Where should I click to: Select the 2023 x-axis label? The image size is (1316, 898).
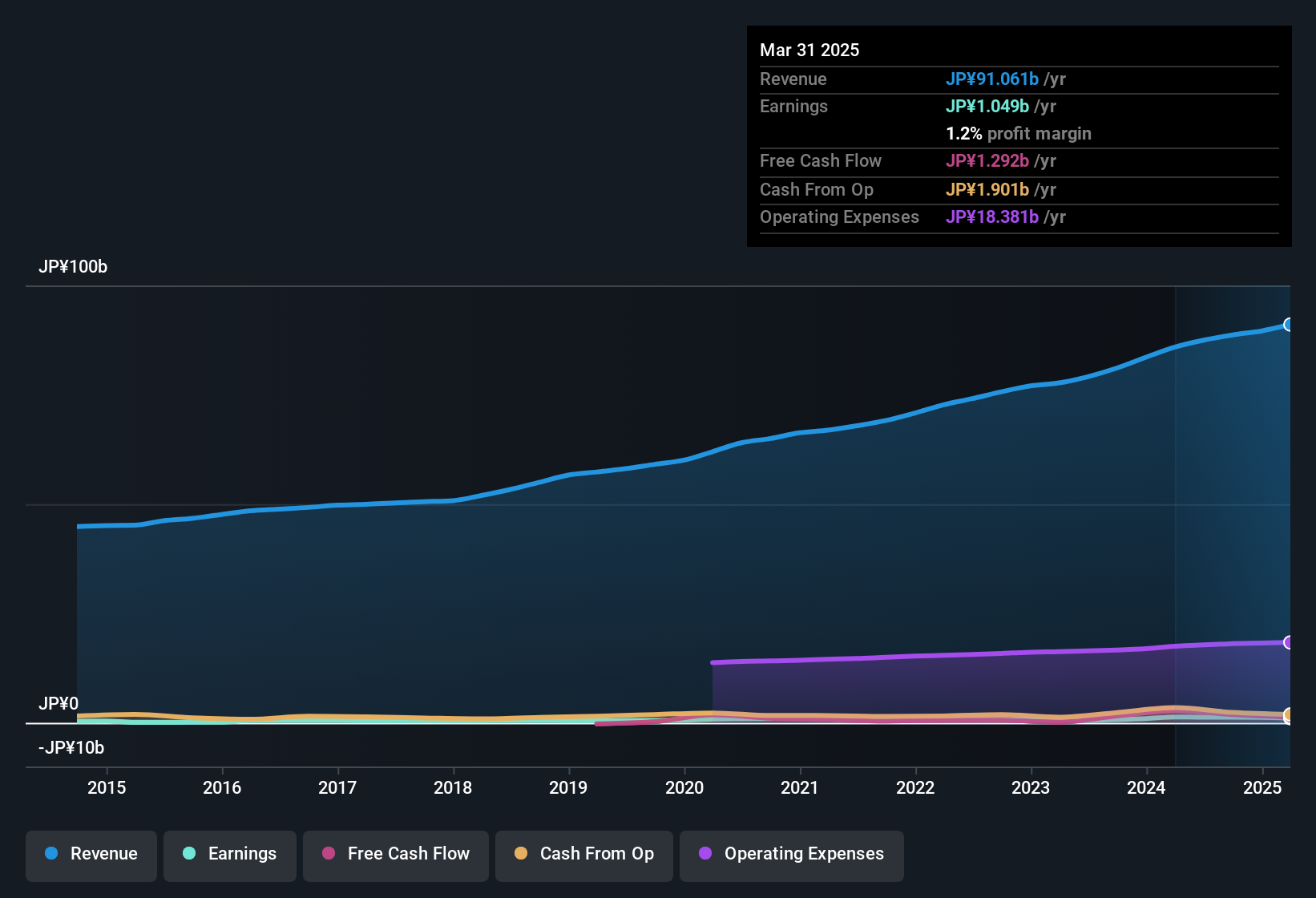[x=1031, y=787]
